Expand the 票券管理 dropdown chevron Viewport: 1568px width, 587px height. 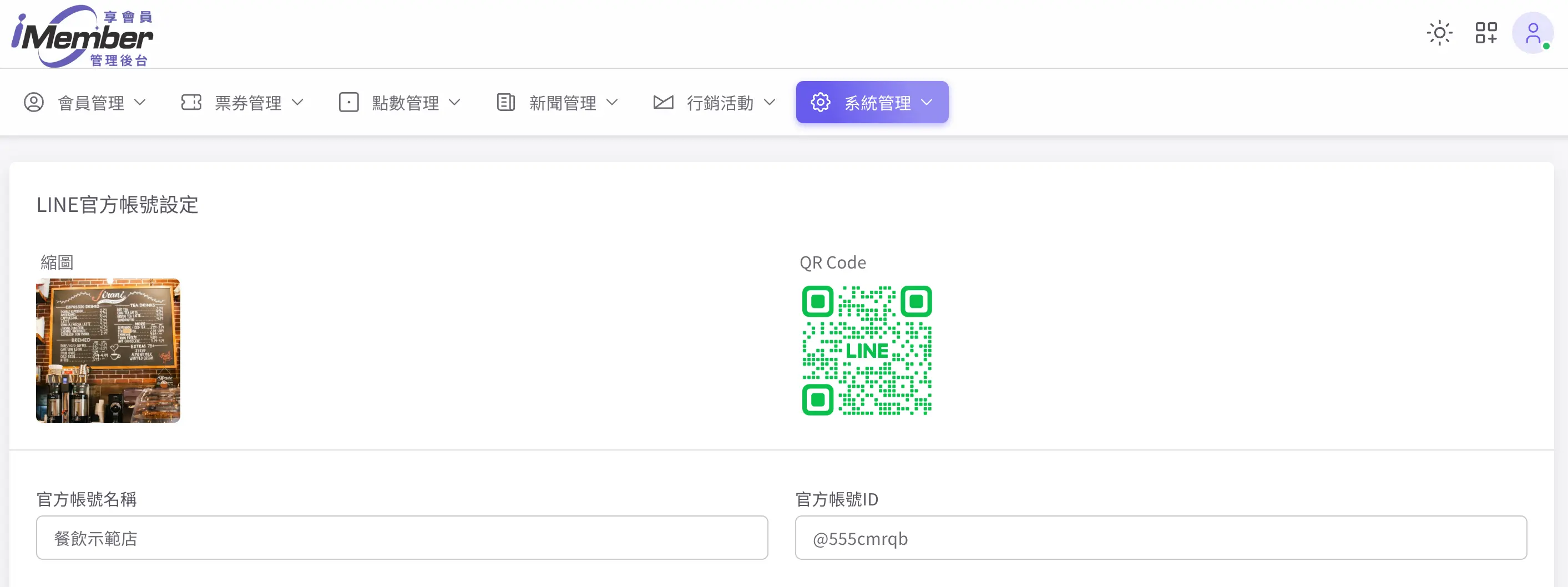pos(297,102)
